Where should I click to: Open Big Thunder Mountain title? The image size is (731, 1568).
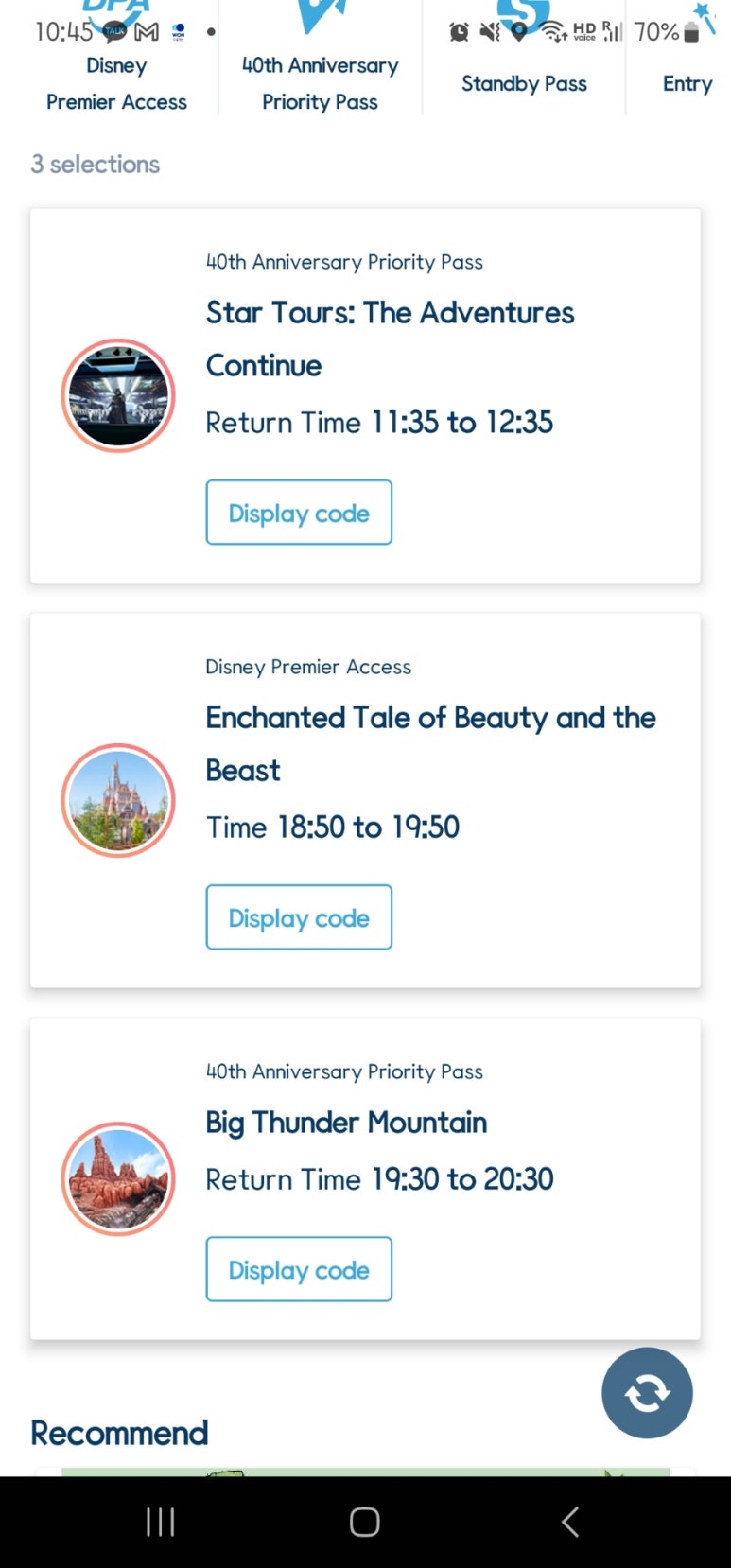[x=346, y=1123]
